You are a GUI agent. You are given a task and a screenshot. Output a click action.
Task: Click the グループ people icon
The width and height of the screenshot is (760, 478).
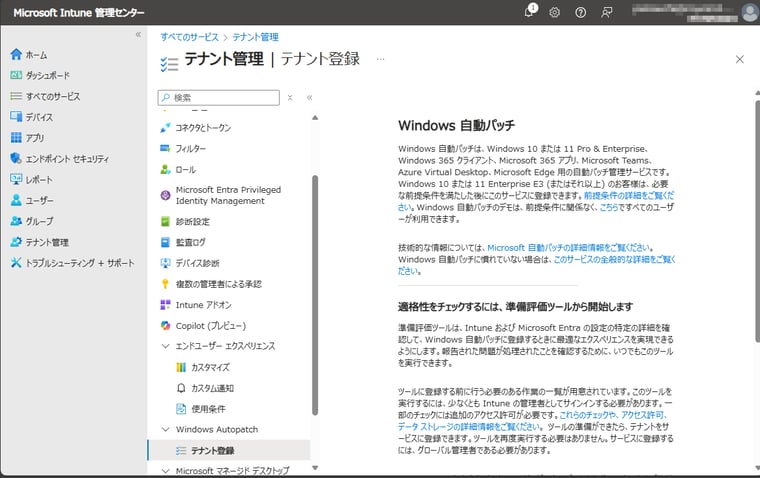pyautogui.click(x=16, y=221)
